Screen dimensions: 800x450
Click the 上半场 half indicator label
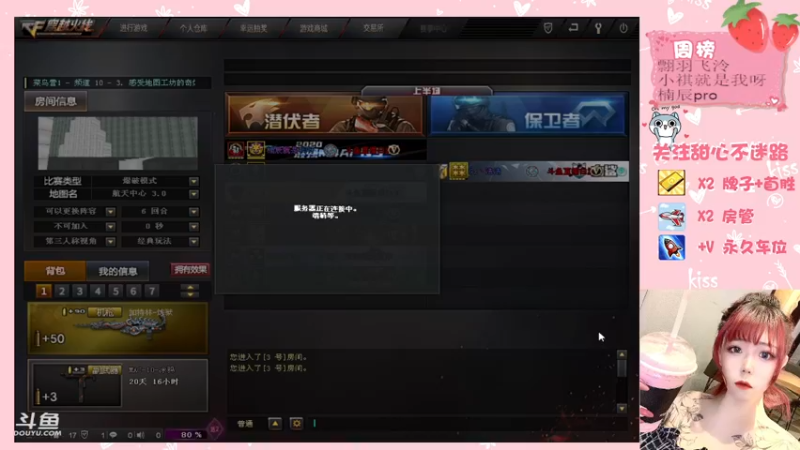point(427,91)
